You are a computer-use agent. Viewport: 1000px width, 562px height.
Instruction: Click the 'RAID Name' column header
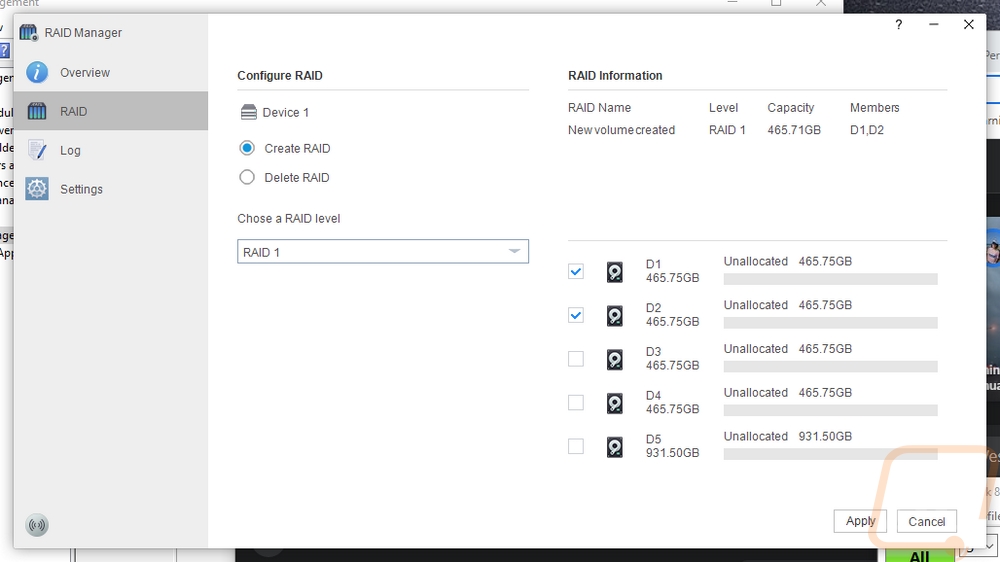tap(599, 108)
